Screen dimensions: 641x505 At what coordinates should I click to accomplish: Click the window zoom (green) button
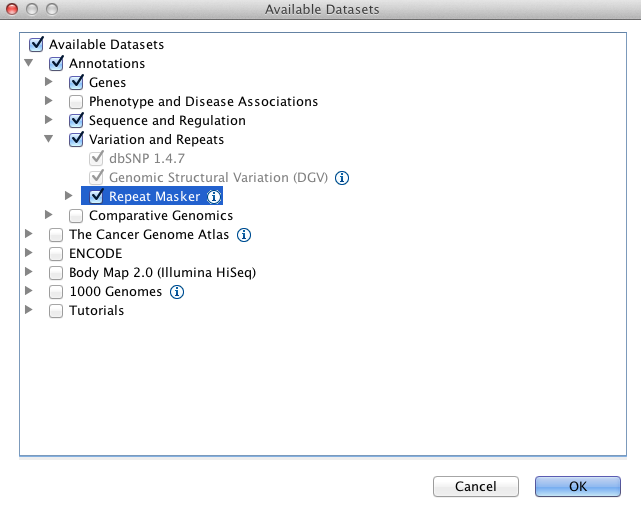53,9
